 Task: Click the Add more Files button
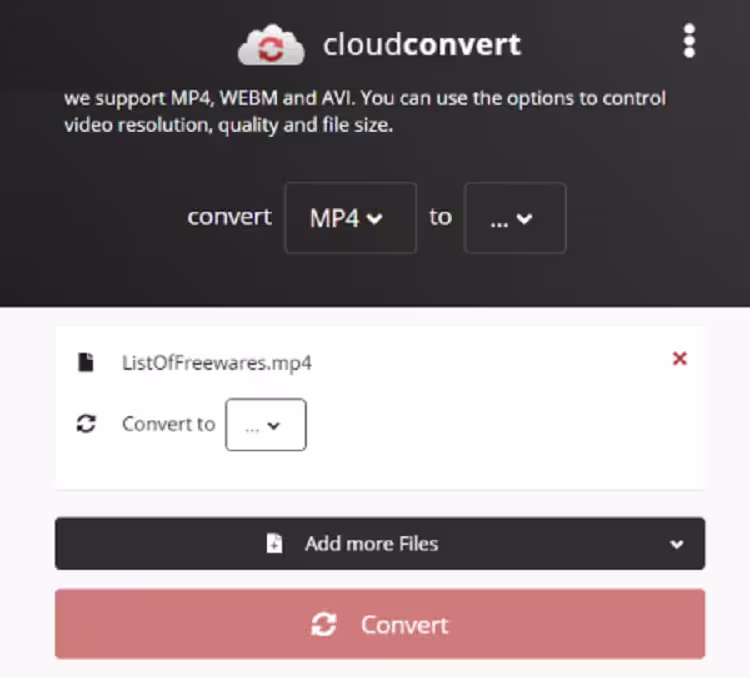(380, 544)
